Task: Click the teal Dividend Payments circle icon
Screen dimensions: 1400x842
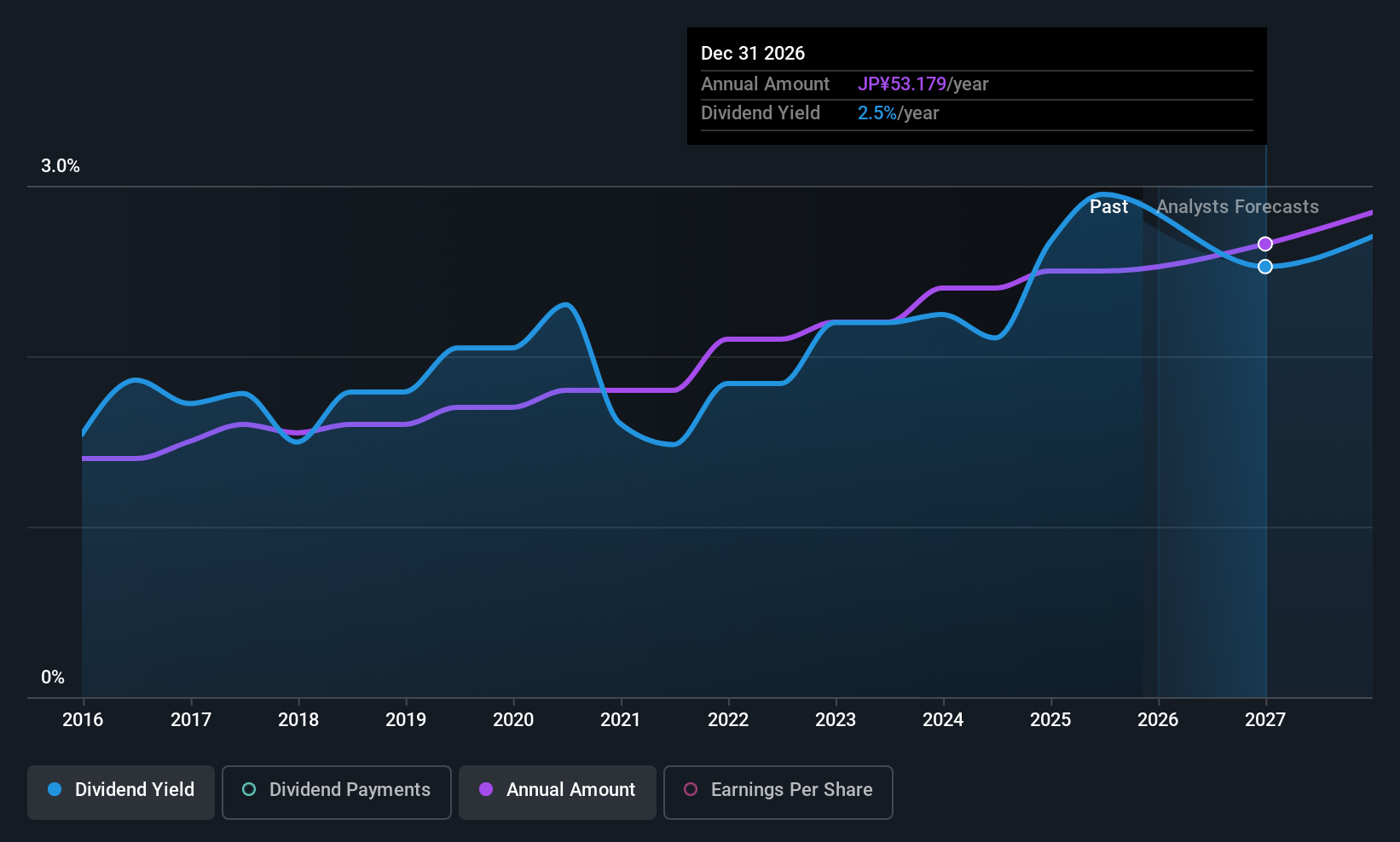Action: (248, 790)
